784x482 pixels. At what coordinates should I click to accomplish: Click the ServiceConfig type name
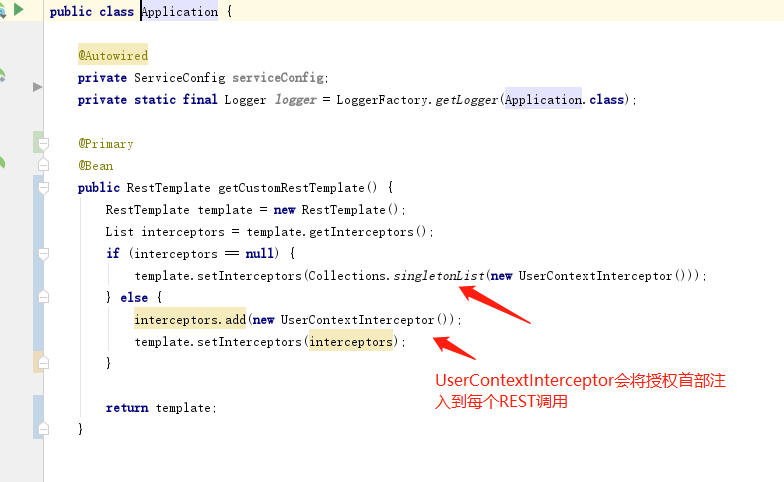click(x=180, y=78)
